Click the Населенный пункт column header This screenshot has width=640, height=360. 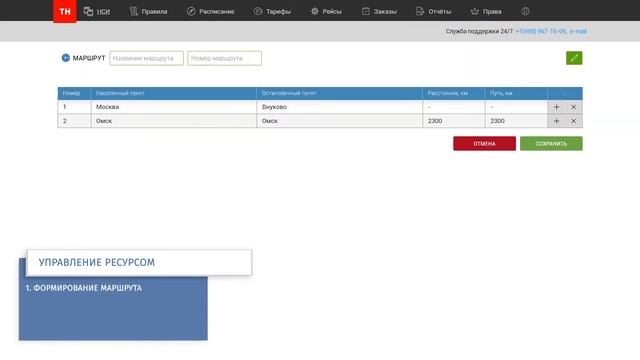coord(173,93)
